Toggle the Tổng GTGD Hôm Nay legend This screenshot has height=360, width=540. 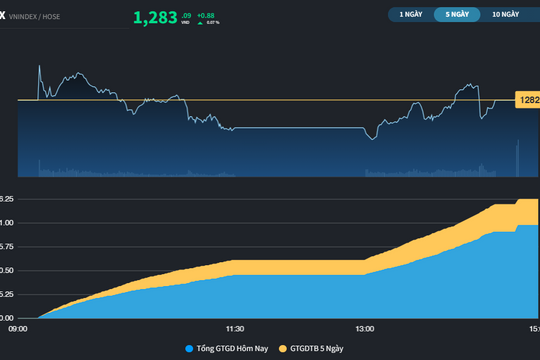coord(227,349)
